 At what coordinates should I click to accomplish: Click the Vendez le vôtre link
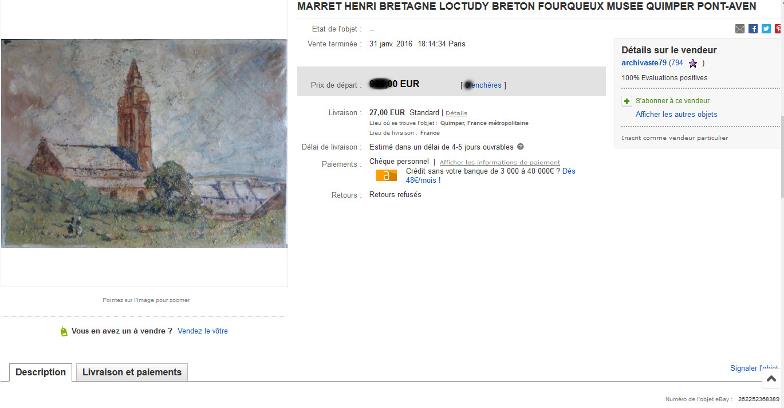tap(202, 331)
